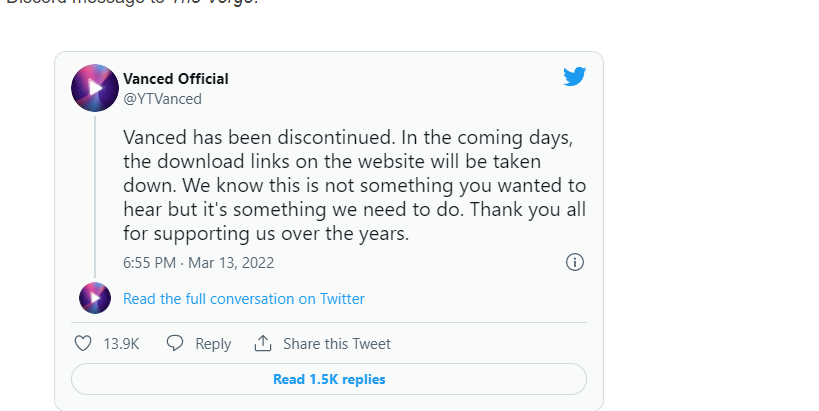Viewport: 819px width, 411px height.
Task: Open Read the full conversation on Twitter
Action: (x=244, y=299)
